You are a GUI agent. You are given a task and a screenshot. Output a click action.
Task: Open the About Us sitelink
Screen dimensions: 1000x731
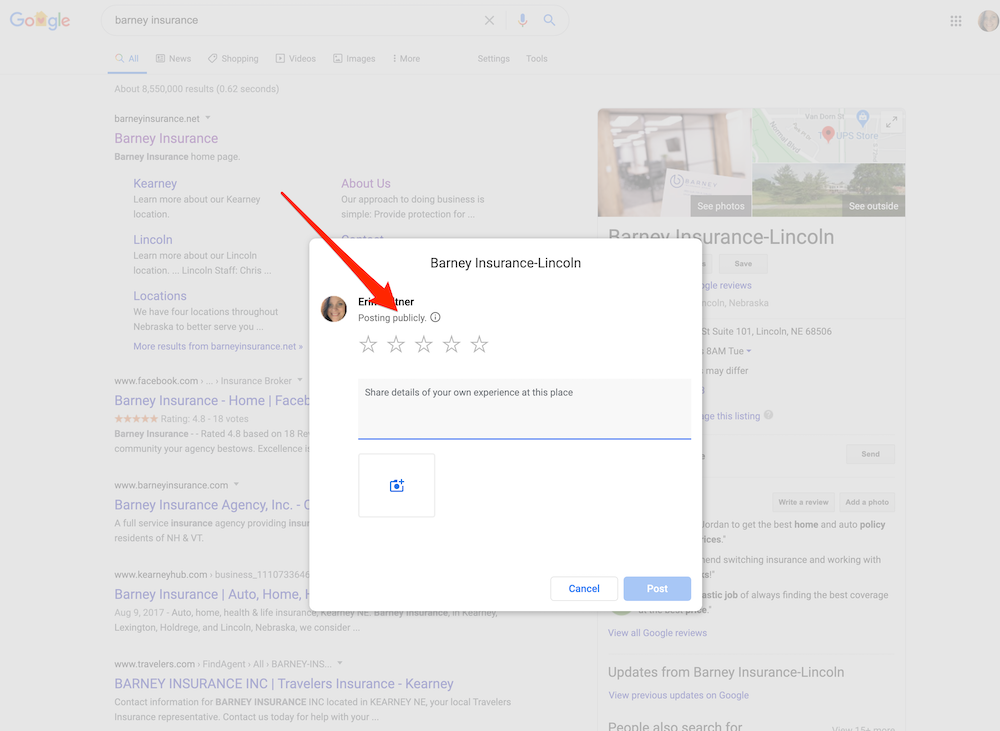[x=365, y=184]
